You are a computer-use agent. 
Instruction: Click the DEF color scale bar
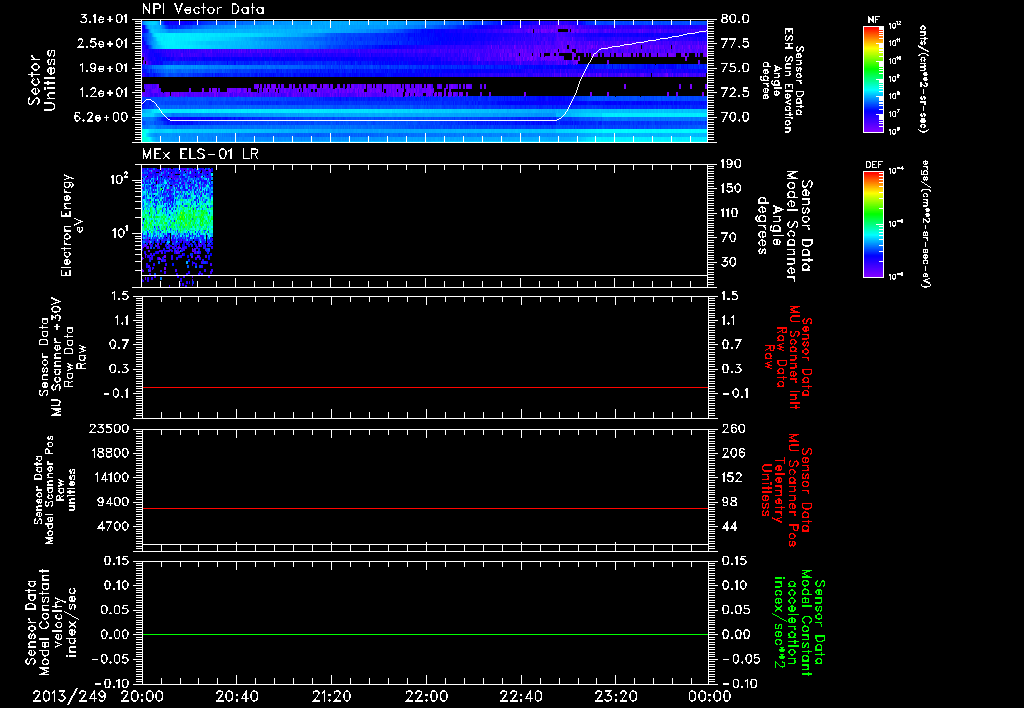click(x=873, y=222)
